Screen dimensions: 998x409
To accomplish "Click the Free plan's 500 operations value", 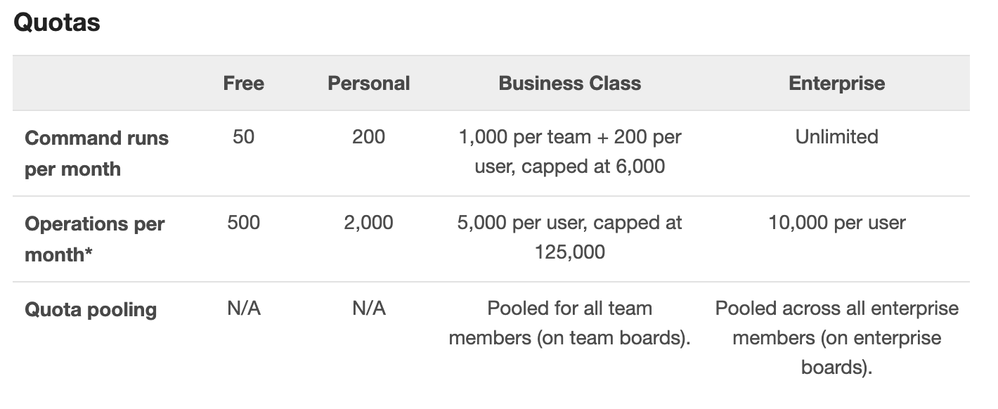I will click(243, 223).
